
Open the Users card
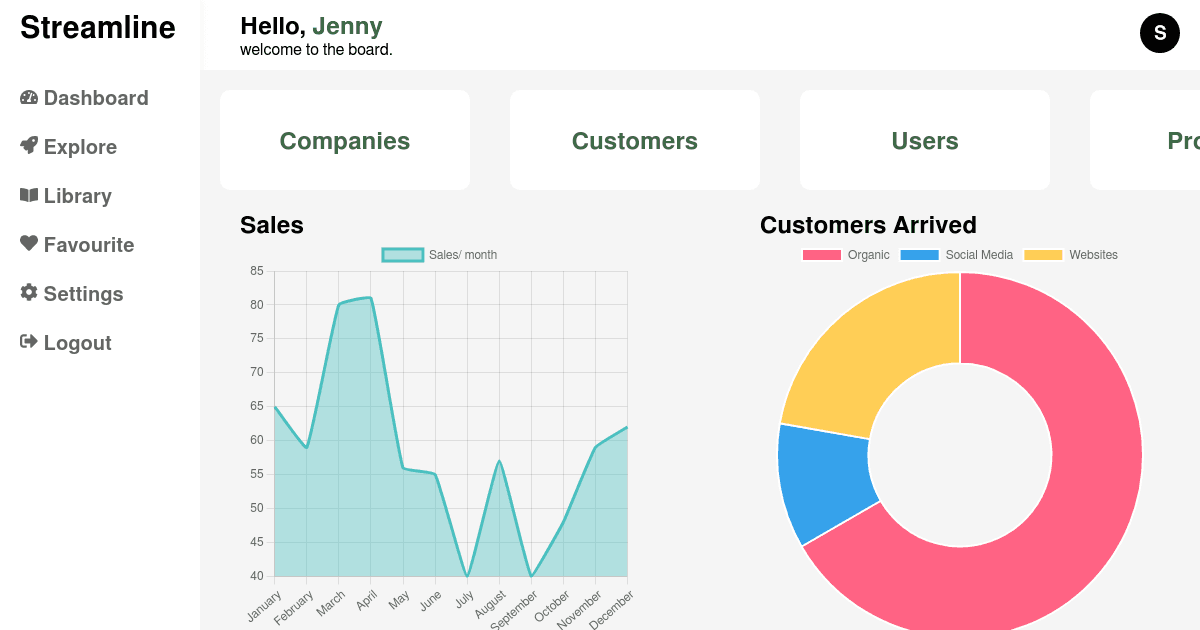coord(925,140)
